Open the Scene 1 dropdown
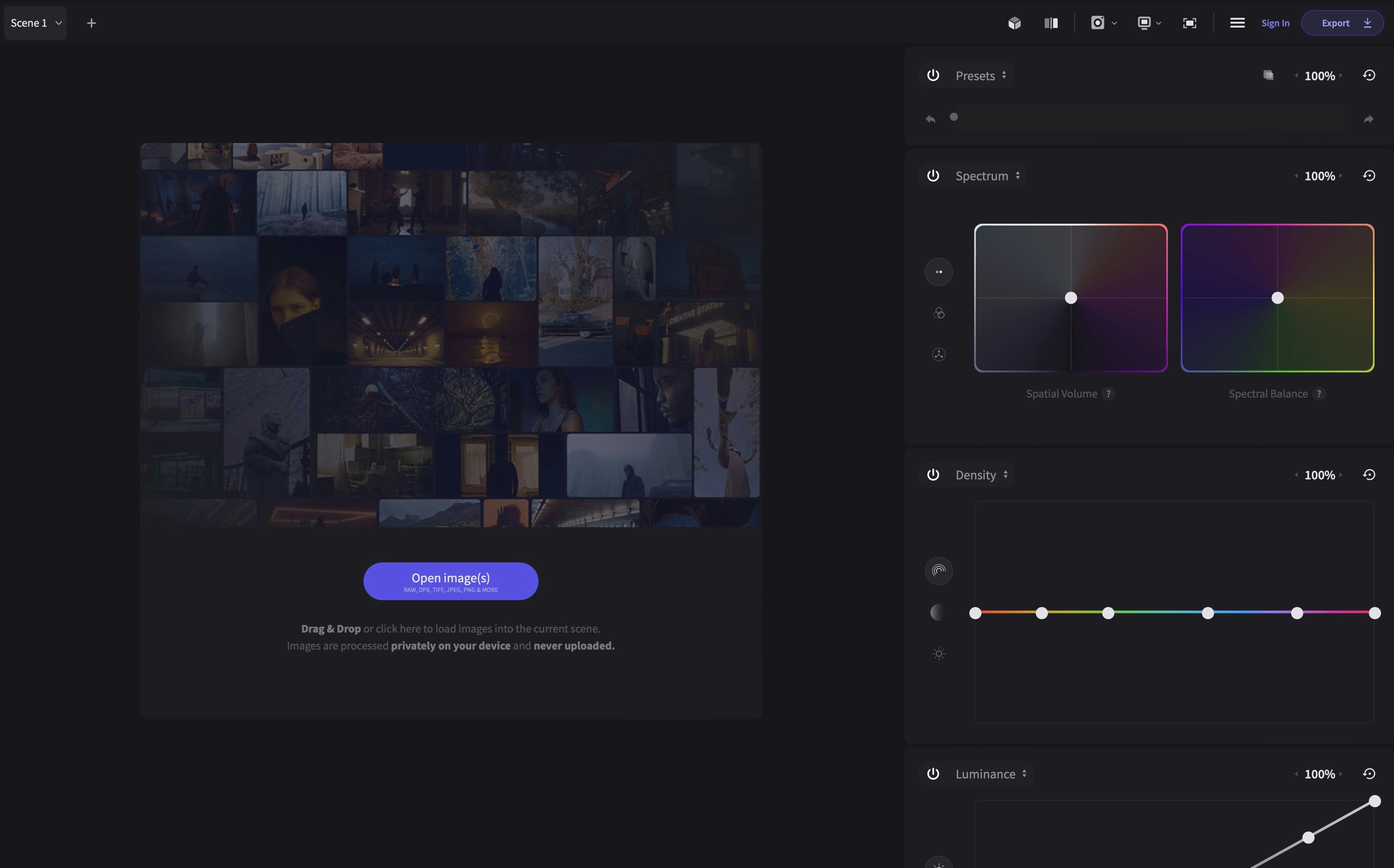Screen dimensions: 1394x868 click(x=36, y=23)
